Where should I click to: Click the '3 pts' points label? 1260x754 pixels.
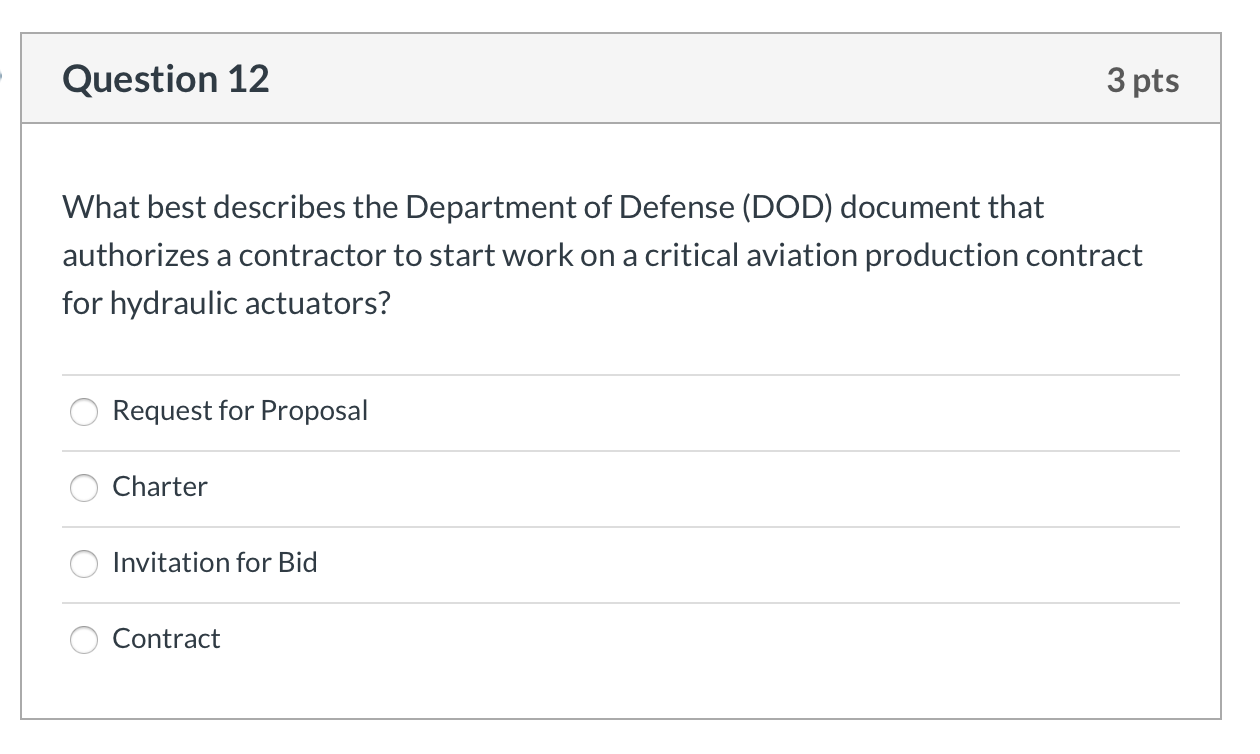point(1142,80)
